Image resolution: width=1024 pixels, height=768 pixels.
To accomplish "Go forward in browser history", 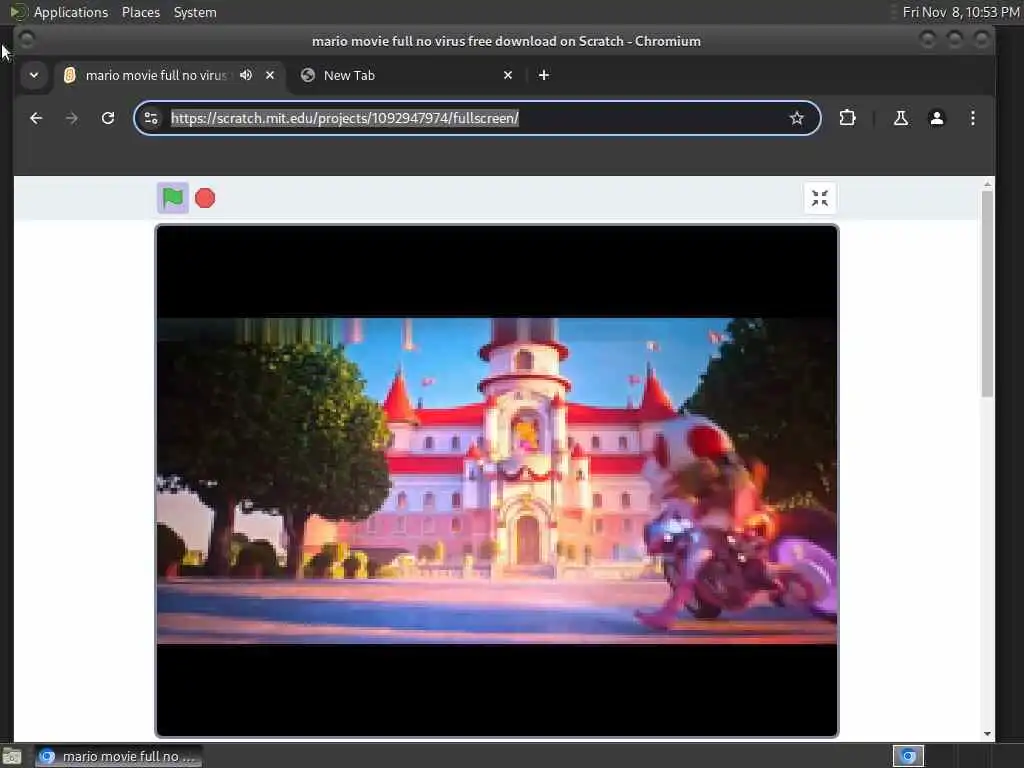I will point(72,118).
